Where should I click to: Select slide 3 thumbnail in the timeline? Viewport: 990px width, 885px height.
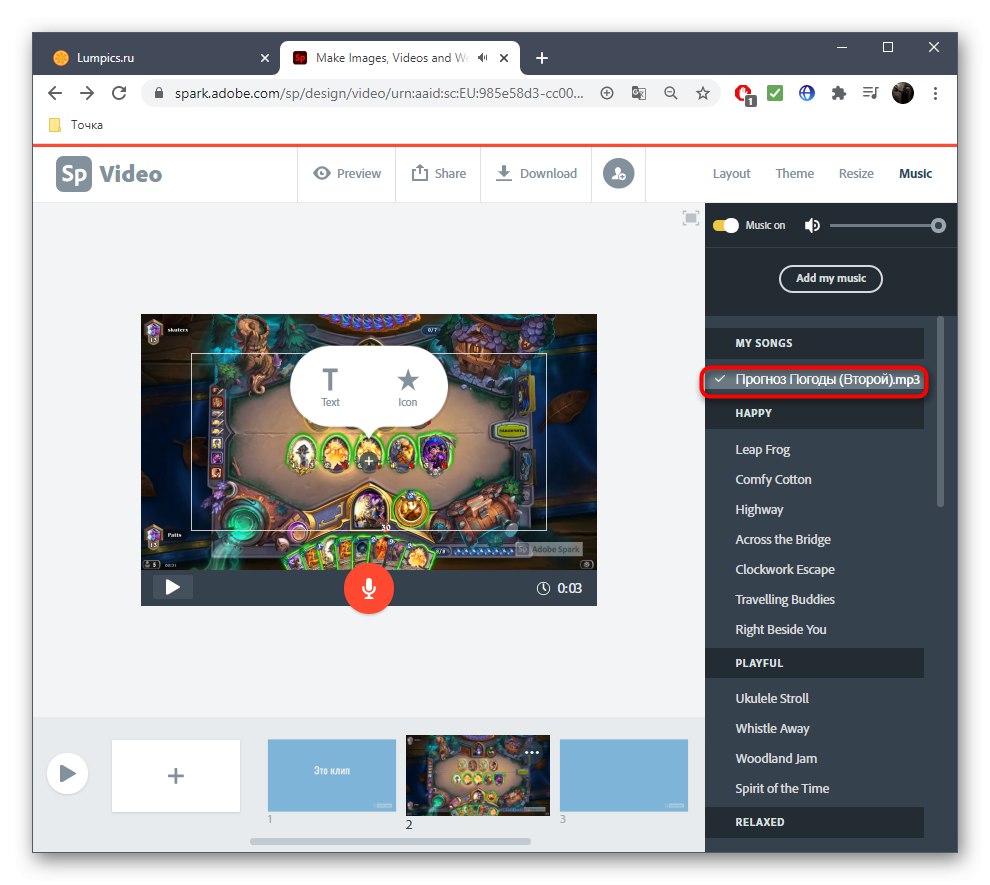coord(623,775)
